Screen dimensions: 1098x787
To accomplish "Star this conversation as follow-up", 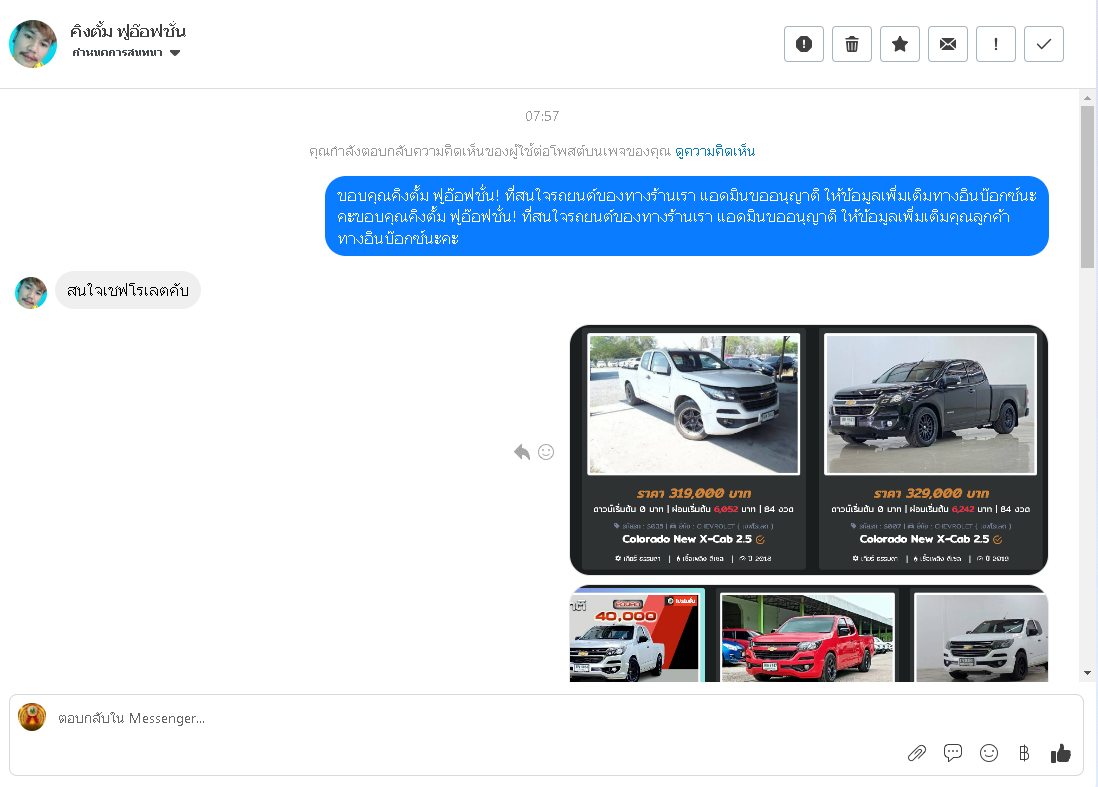I will 900,44.
